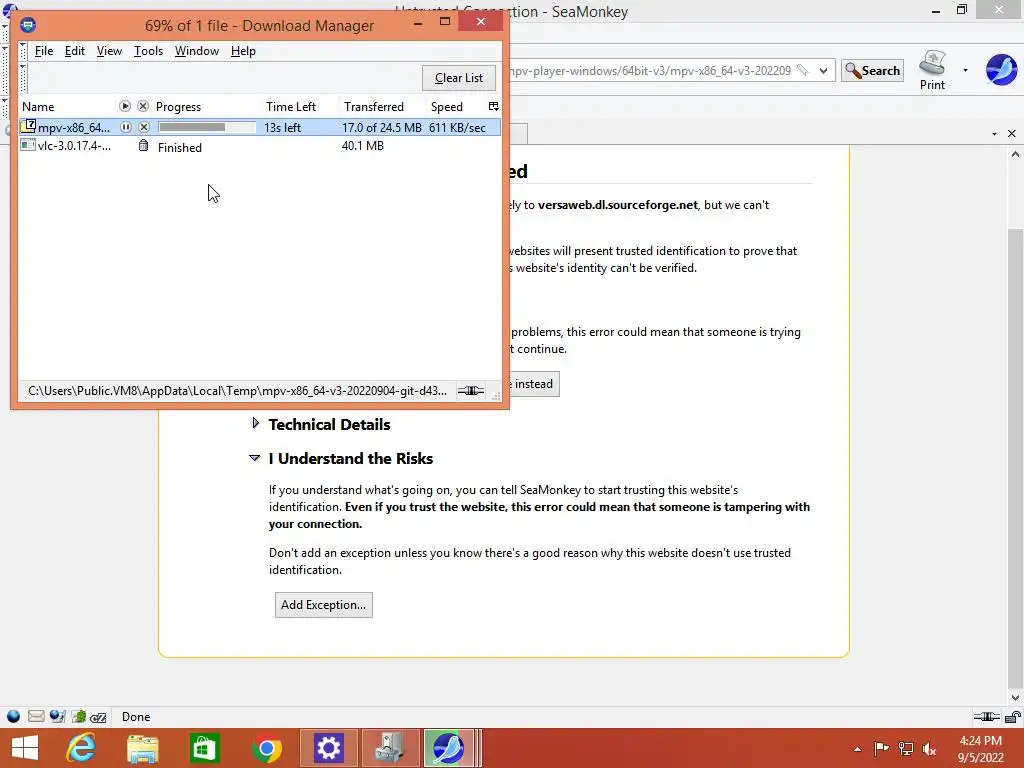Open Mail & Newsgroups from the status bar
The height and width of the screenshot is (768, 1024).
point(36,716)
